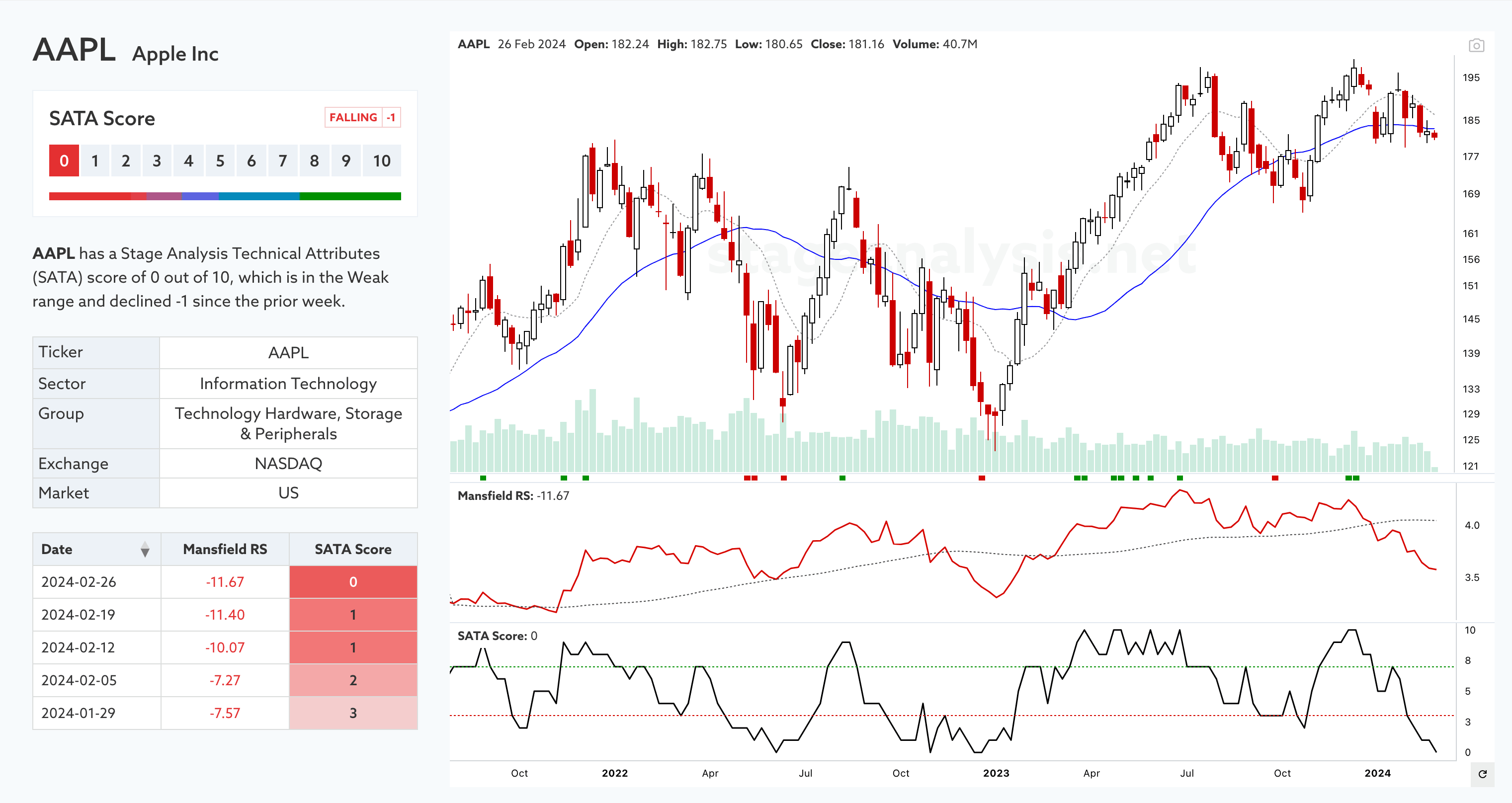Click the chart Volume: 40.7M readout

[935, 44]
